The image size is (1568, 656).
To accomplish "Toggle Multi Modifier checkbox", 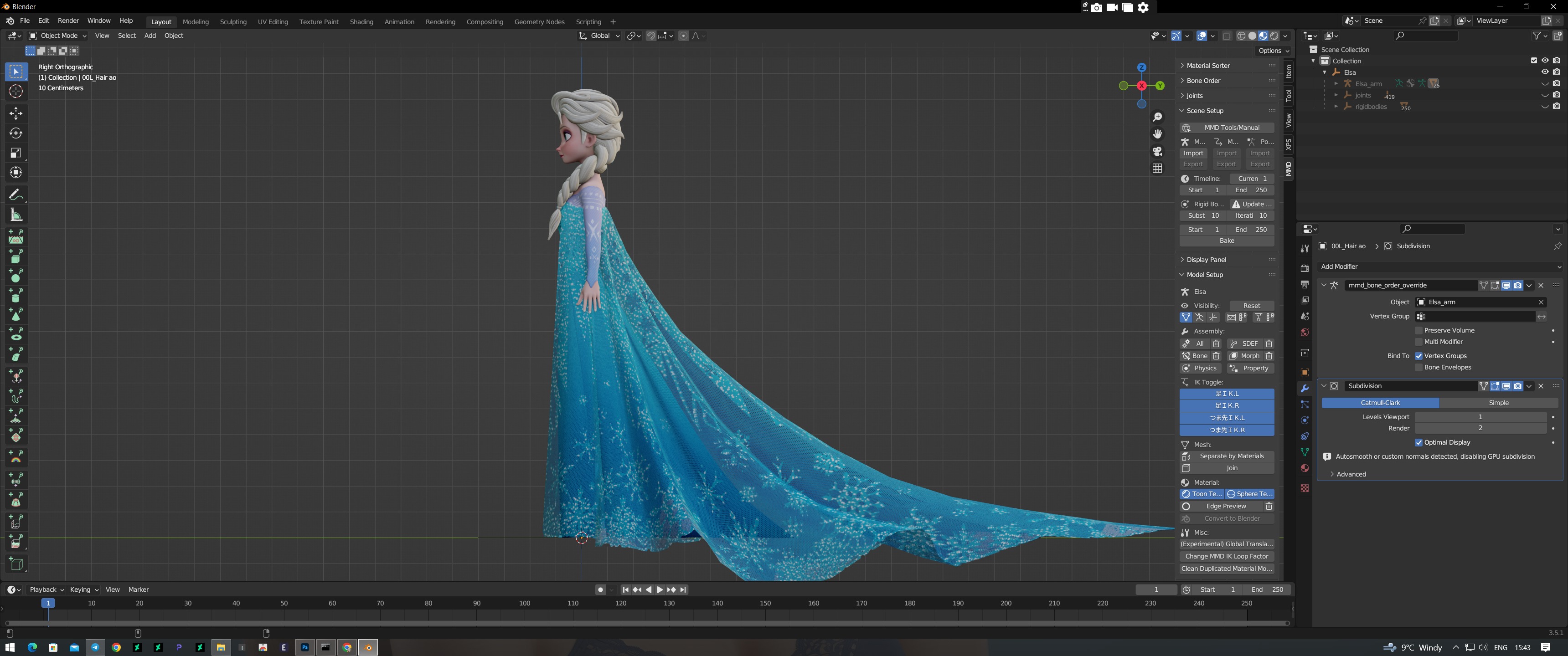I will [1418, 342].
